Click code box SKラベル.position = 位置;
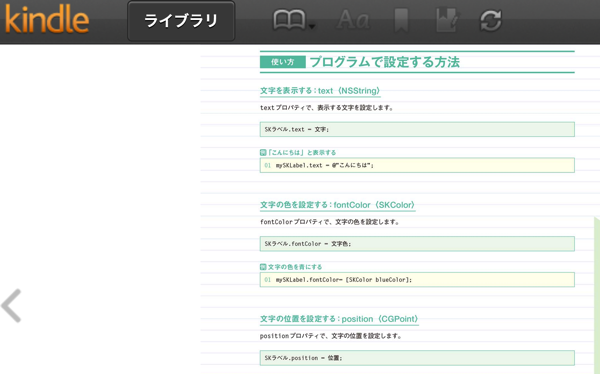Image resolution: width=600 pixels, height=374 pixels. point(417,358)
